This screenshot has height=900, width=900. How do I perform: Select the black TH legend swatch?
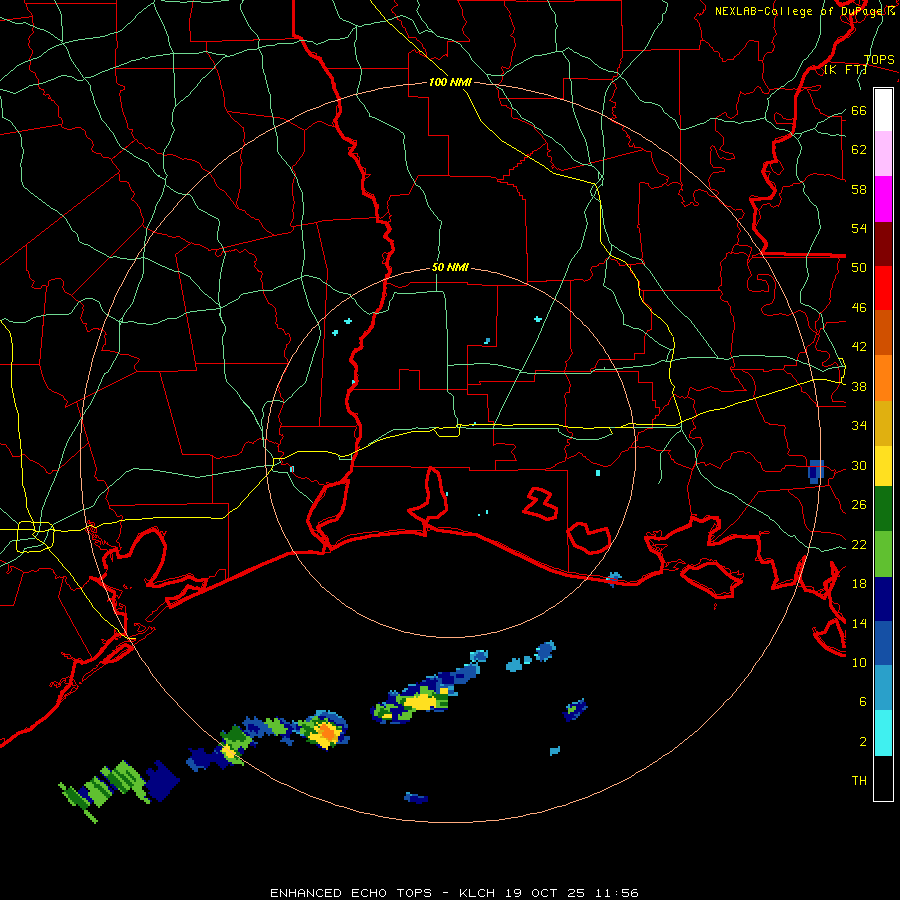point(883,778)
